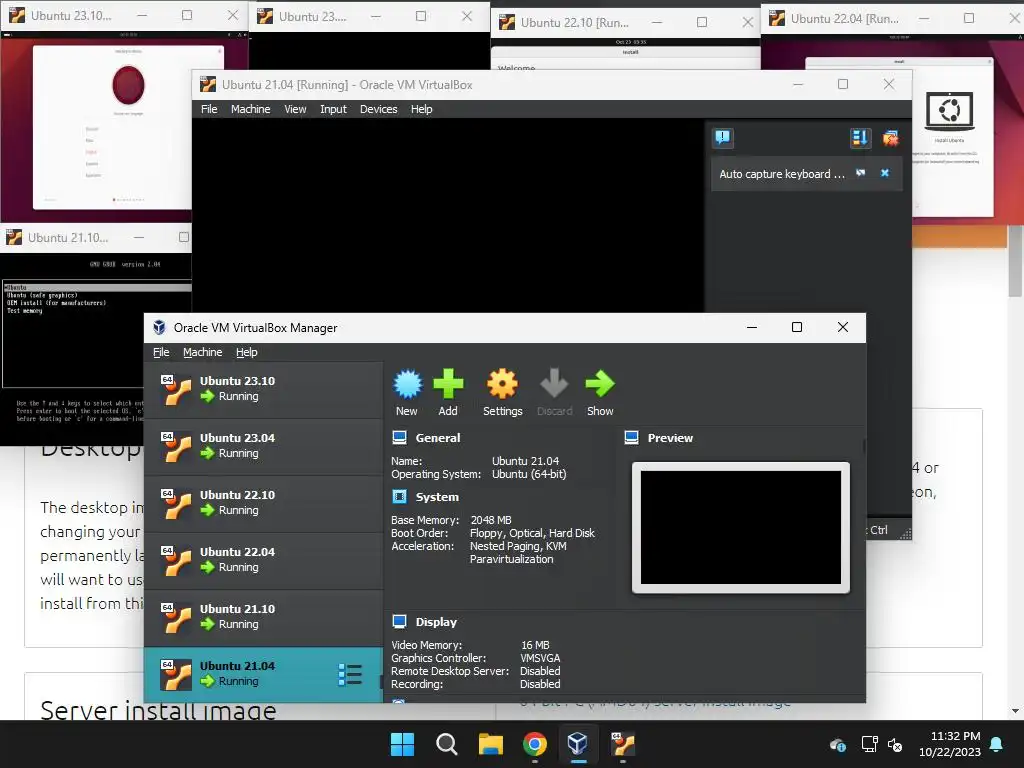Select Ubuntu 23.04 in the VM list
Screen dimensions: 1024x768
click(263, 446)
